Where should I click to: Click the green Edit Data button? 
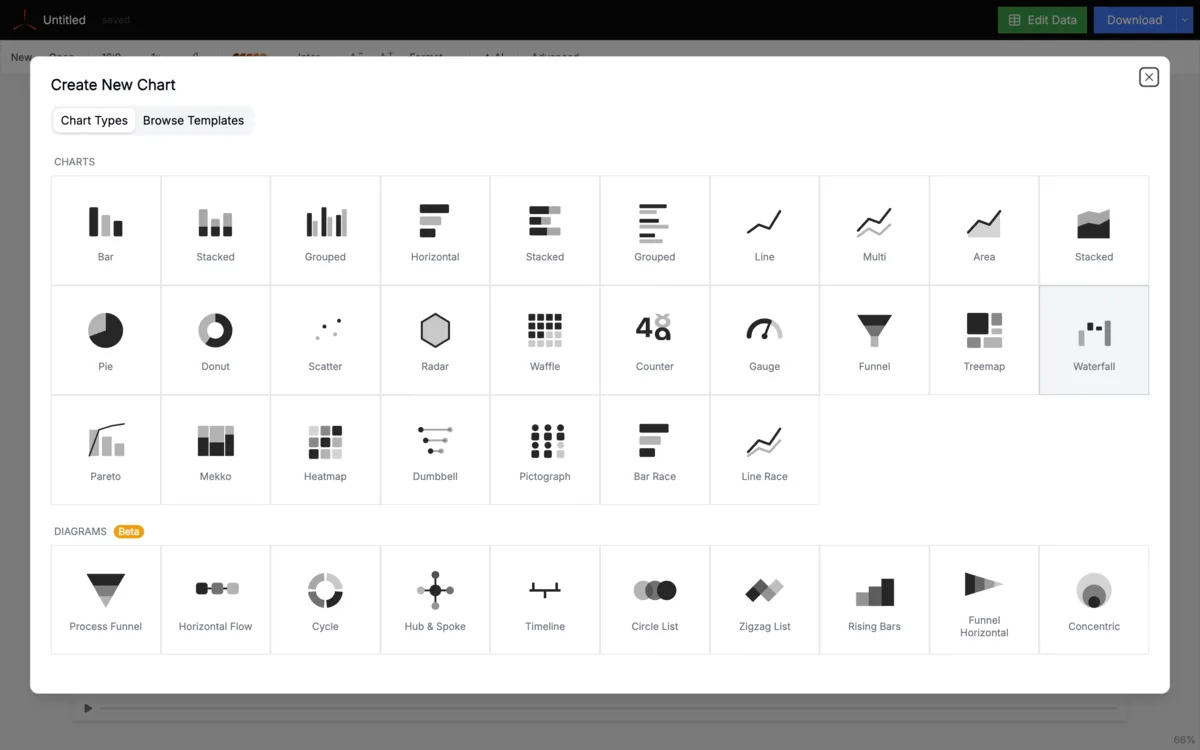coord(1042,20)
